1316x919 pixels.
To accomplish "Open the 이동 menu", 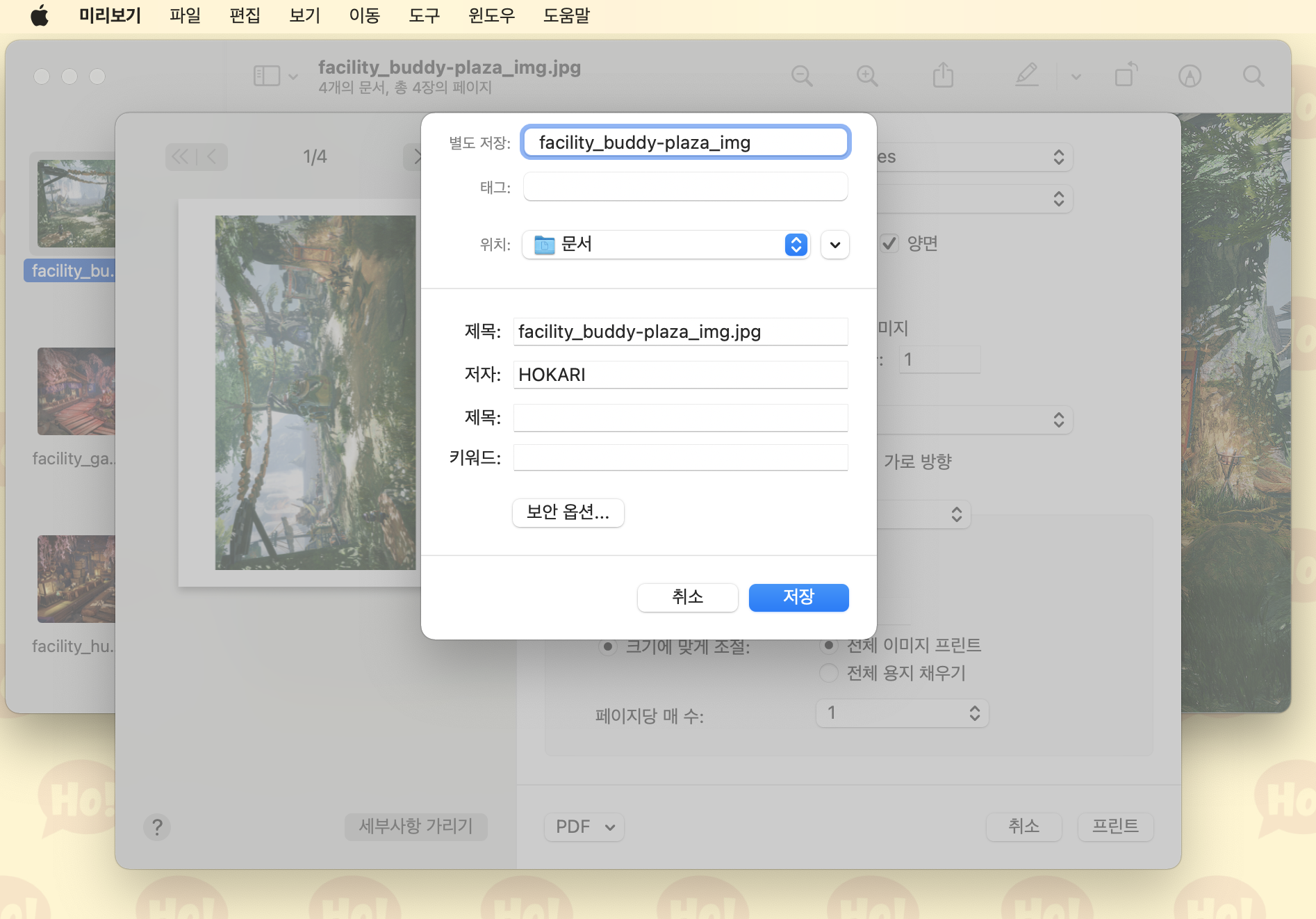I will tap(364, 15).
